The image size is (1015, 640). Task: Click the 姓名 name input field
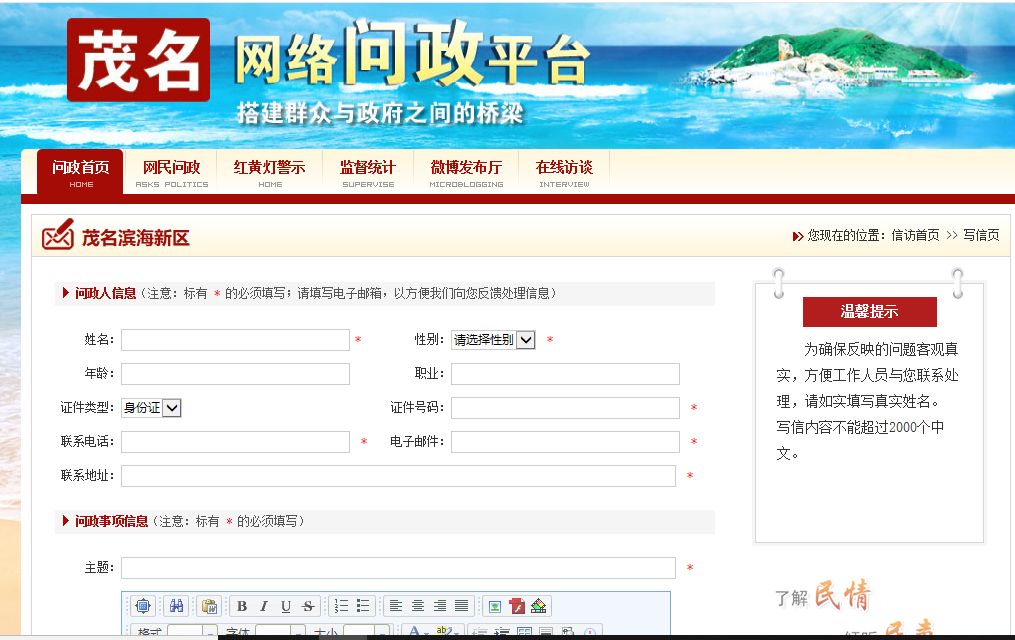(235, 340)
